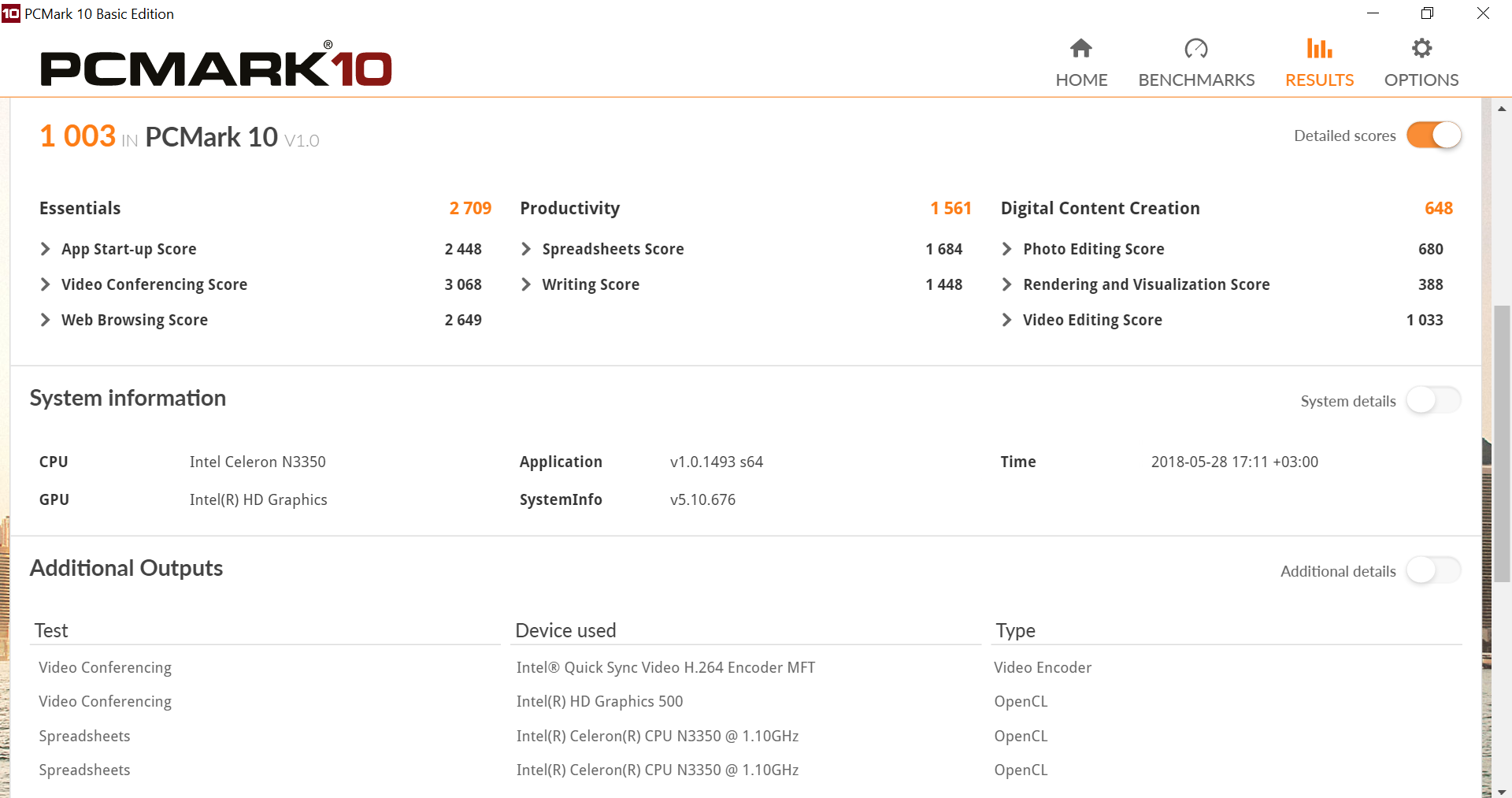Click the App Start-up Score label
The width and height of the screenshot is (1512, 798).
pos(129,249)
